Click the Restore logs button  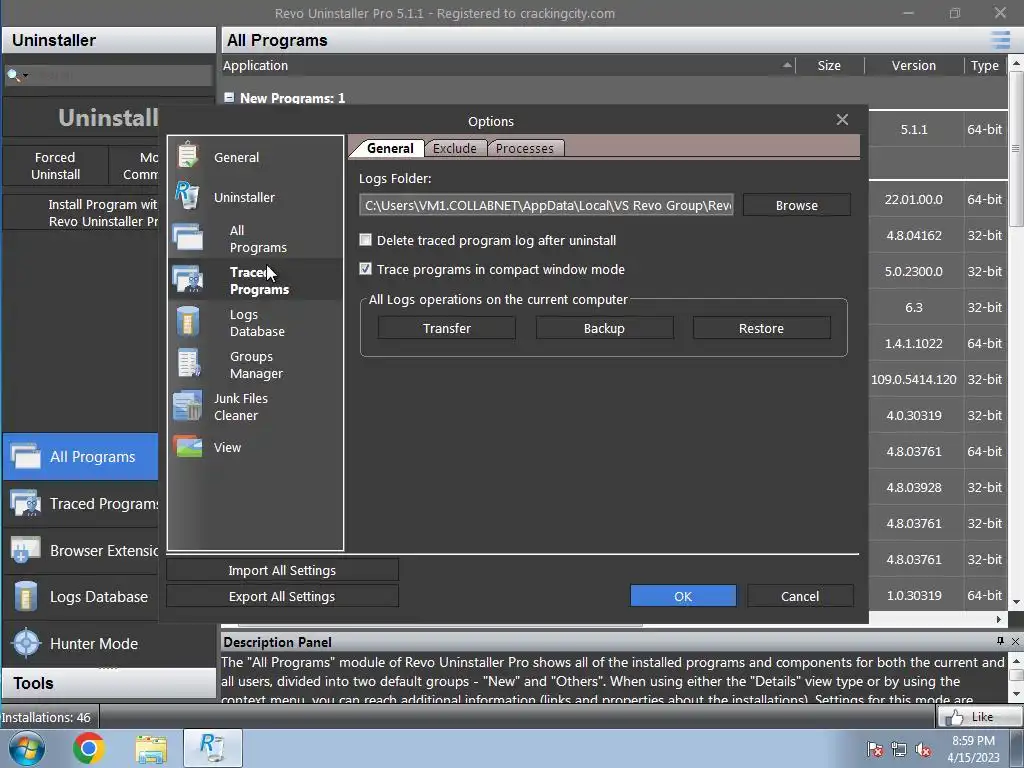pos(761,328)
